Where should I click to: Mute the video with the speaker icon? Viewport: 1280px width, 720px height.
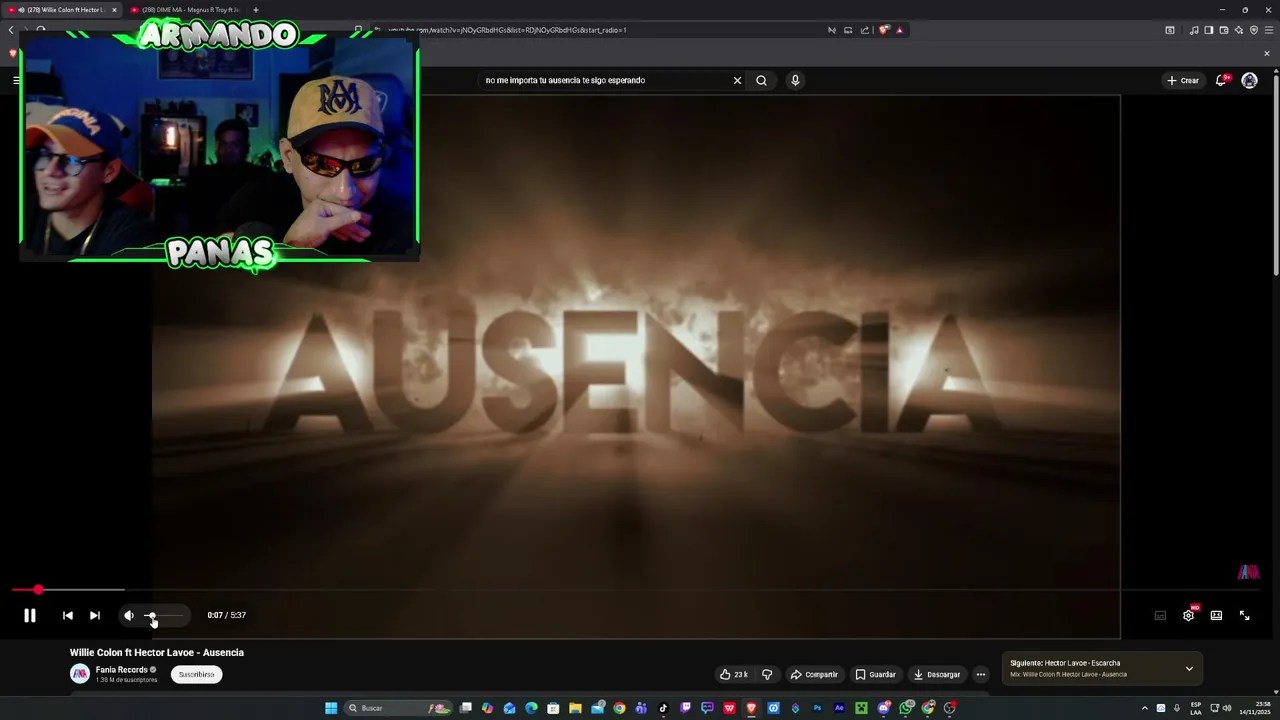pyautogui.click(x=128, y=615)
